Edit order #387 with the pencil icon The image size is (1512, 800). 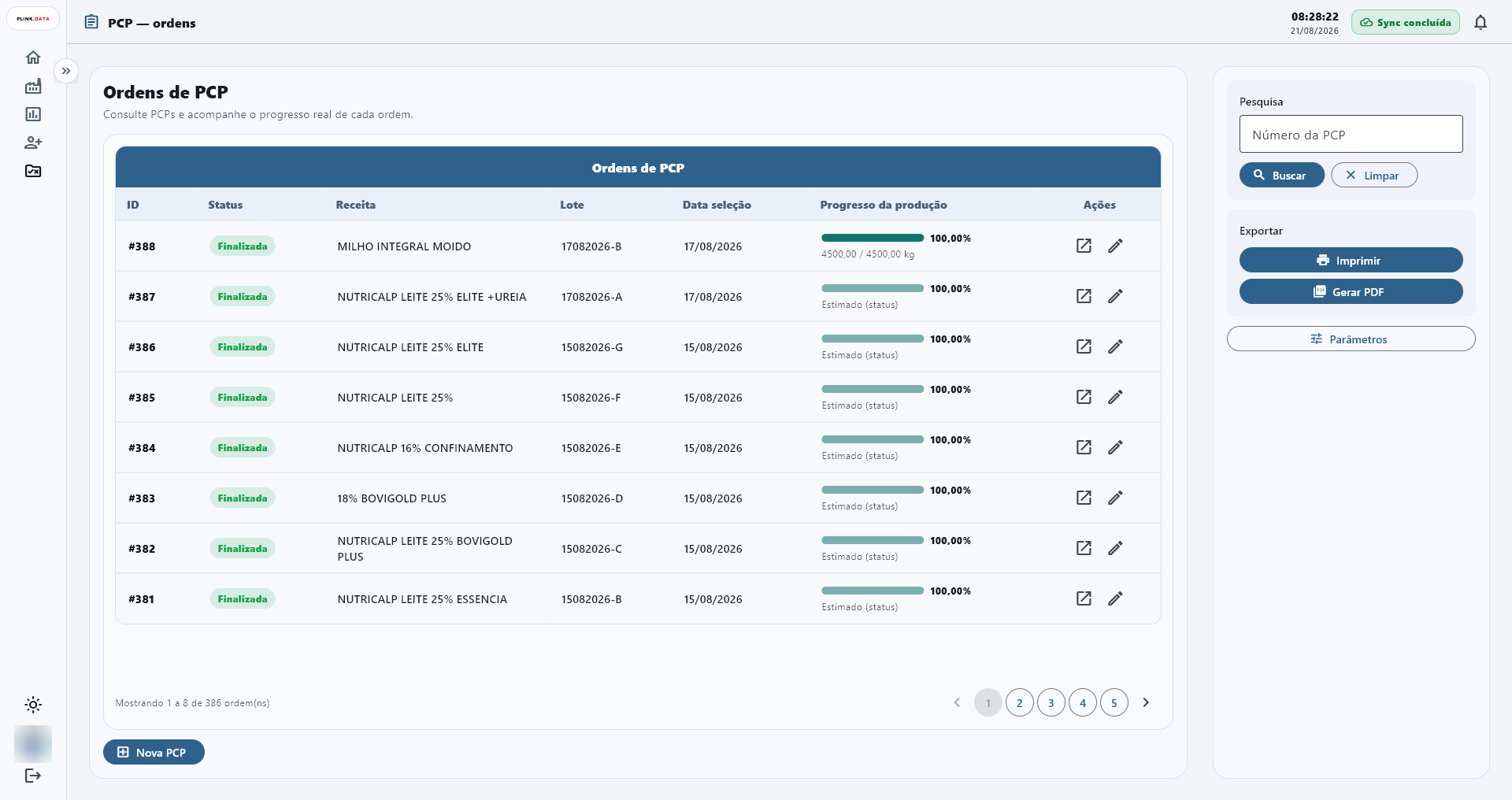[x=1115, y=296]
